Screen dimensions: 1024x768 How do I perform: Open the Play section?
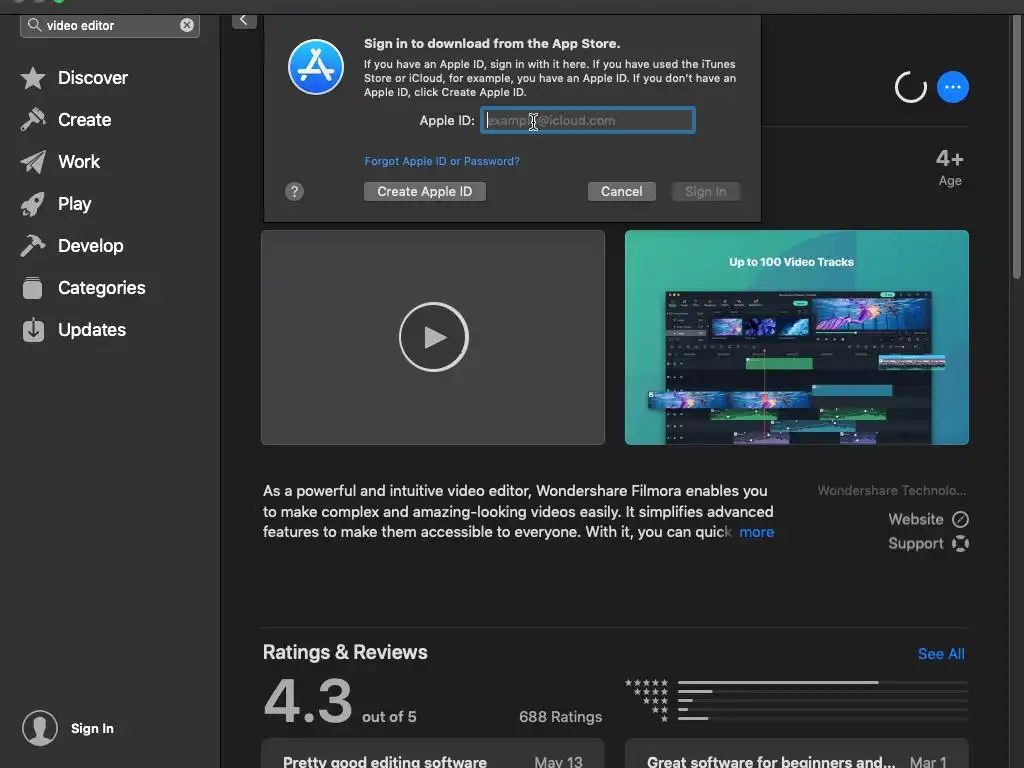[x=74, y=204]
